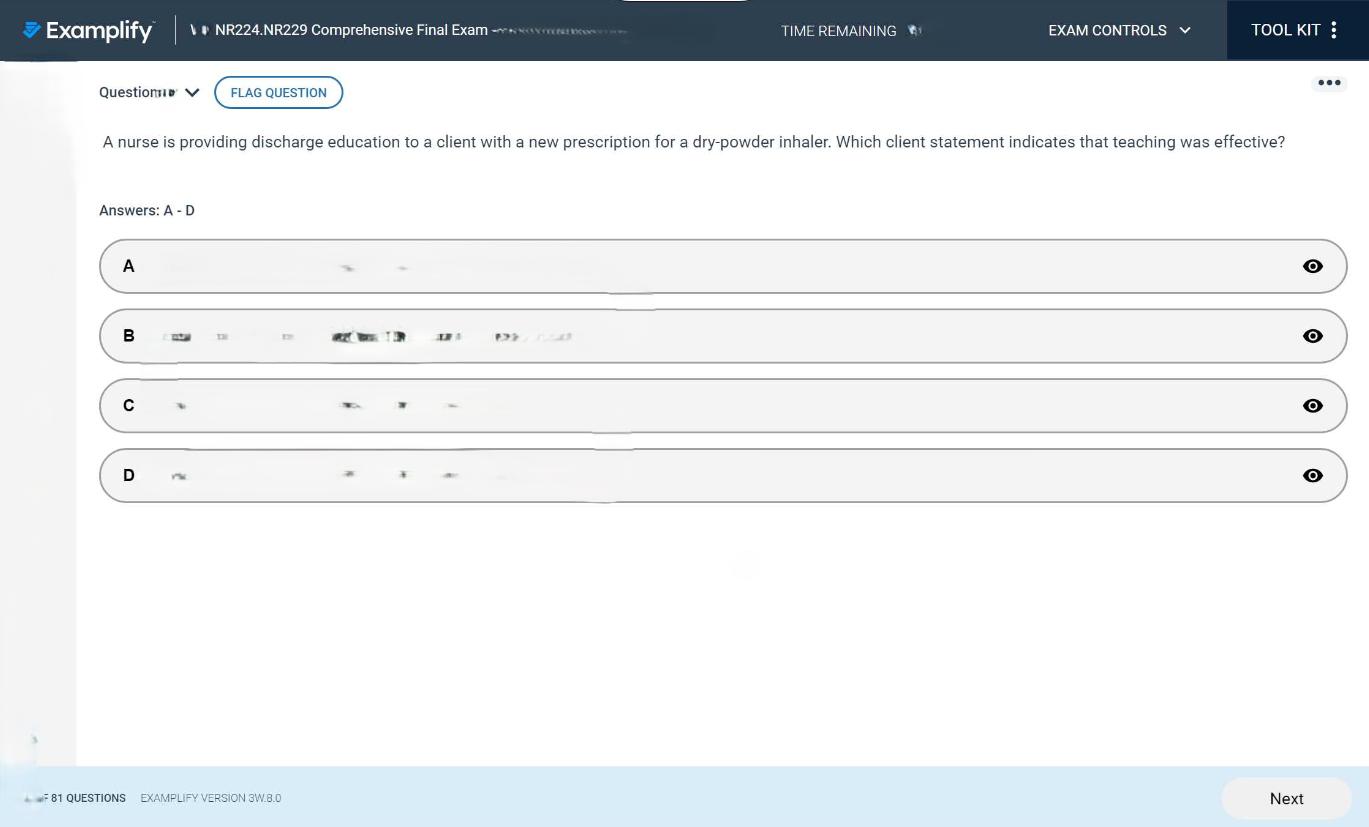This screenshot has height=827, width=1369.
Task: Click the question text about dry-powder inhaler
Action: click(694, 142)
